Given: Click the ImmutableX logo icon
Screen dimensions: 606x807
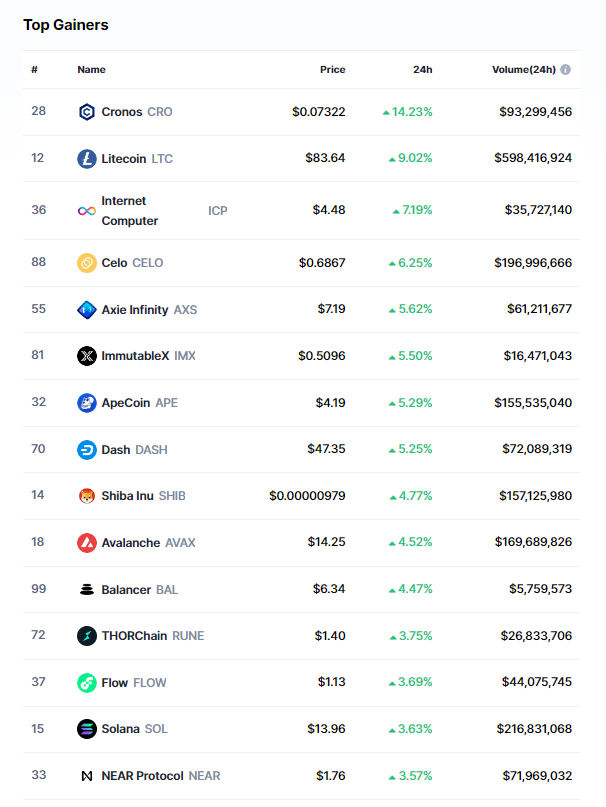Looking at the screenshot, I should [x=87, y=356].
